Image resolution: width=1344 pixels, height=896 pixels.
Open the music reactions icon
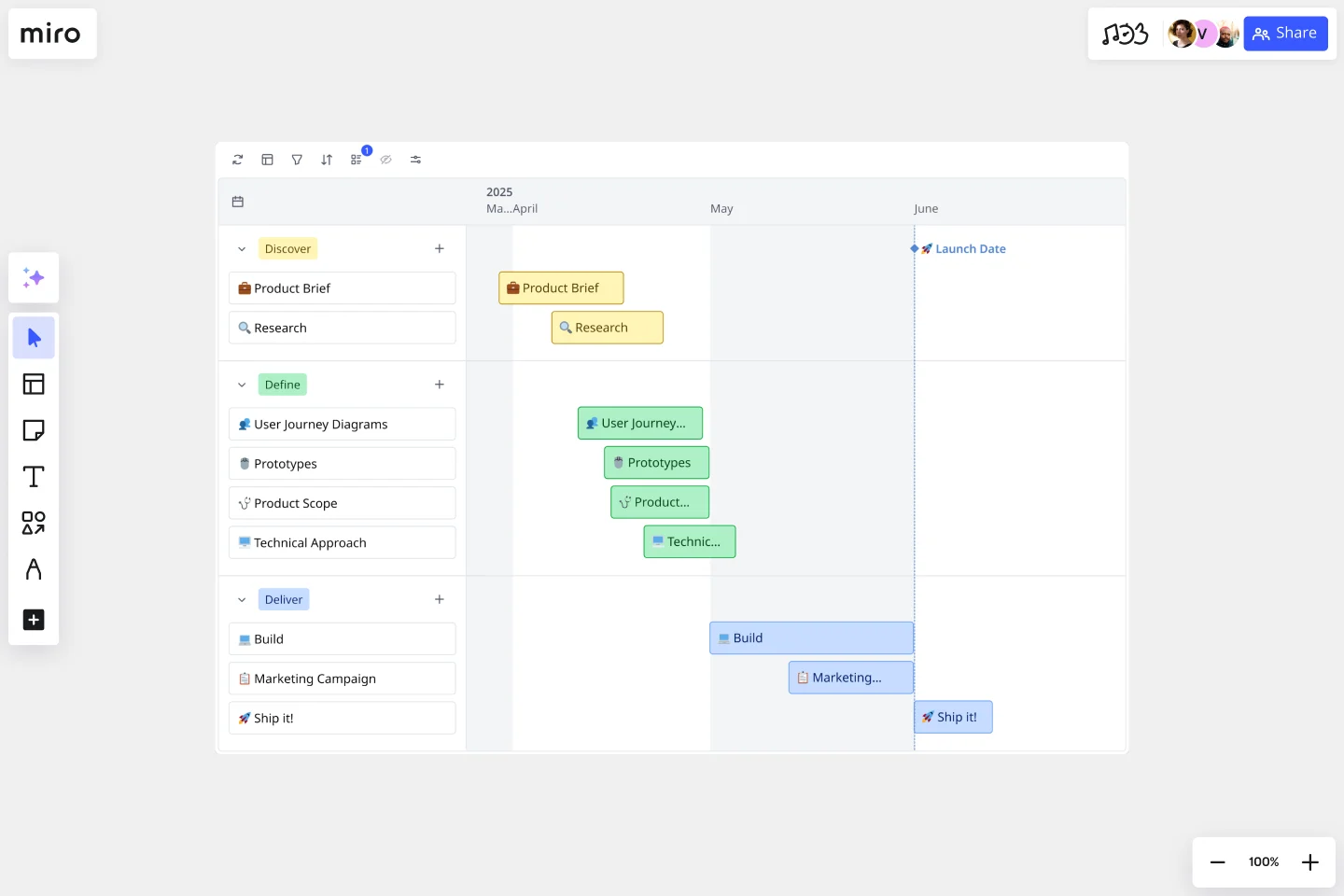[x=1125, y=35]
